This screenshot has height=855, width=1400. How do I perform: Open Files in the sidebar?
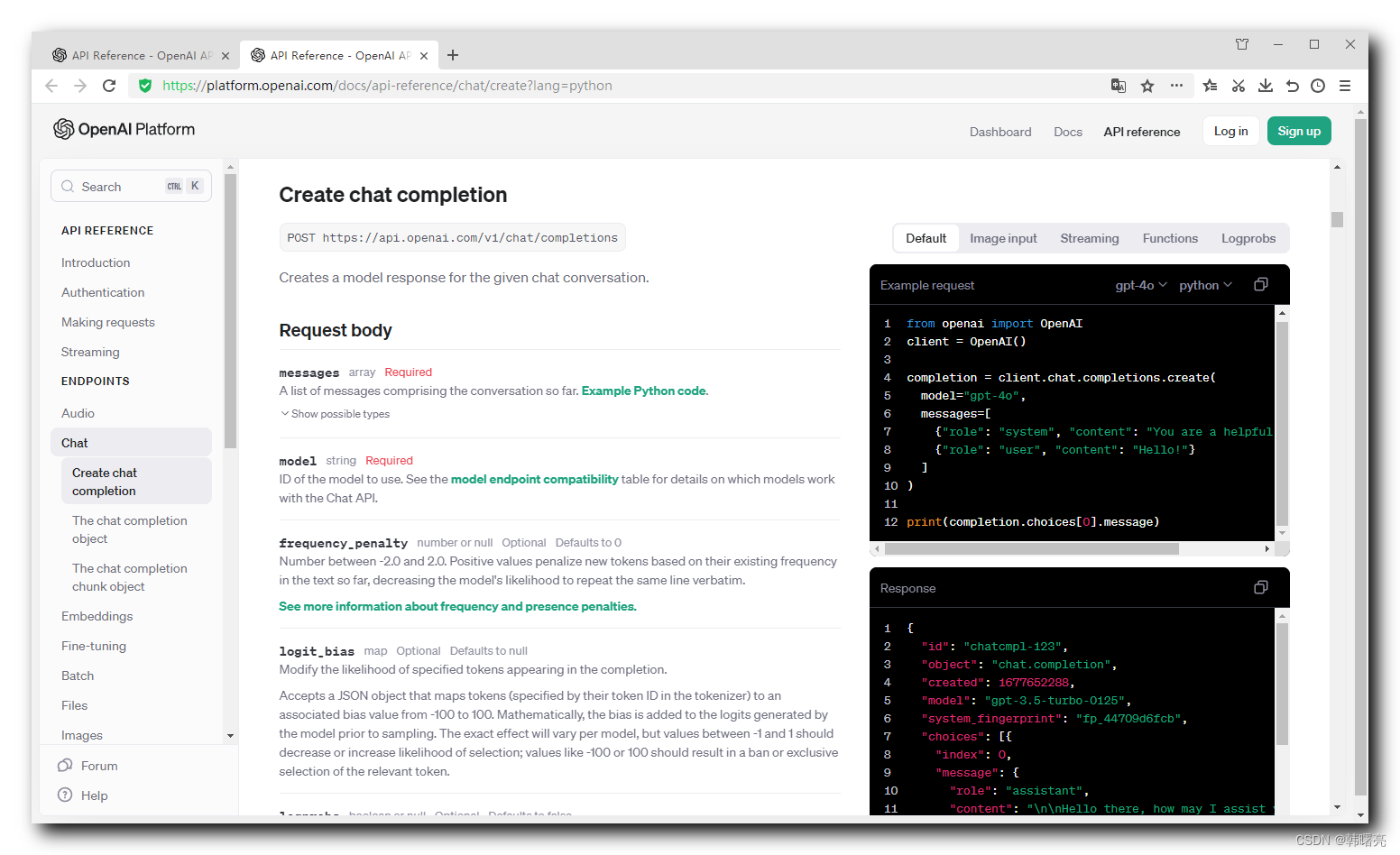pyautogui.click(x=75, y=705)
